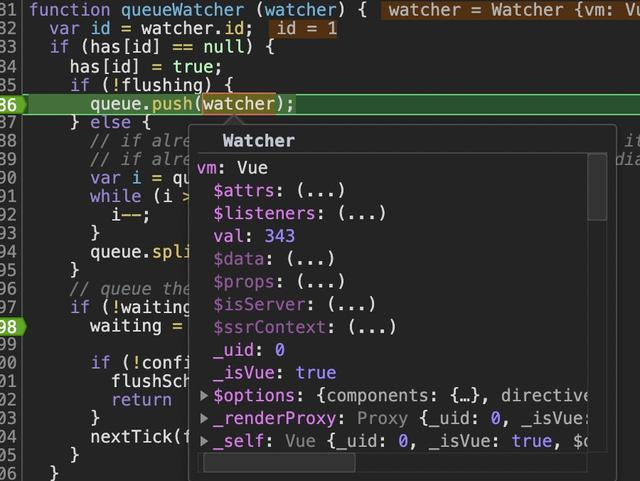Expand the _renderProxy property in the Watcher popup

[204, 418]
